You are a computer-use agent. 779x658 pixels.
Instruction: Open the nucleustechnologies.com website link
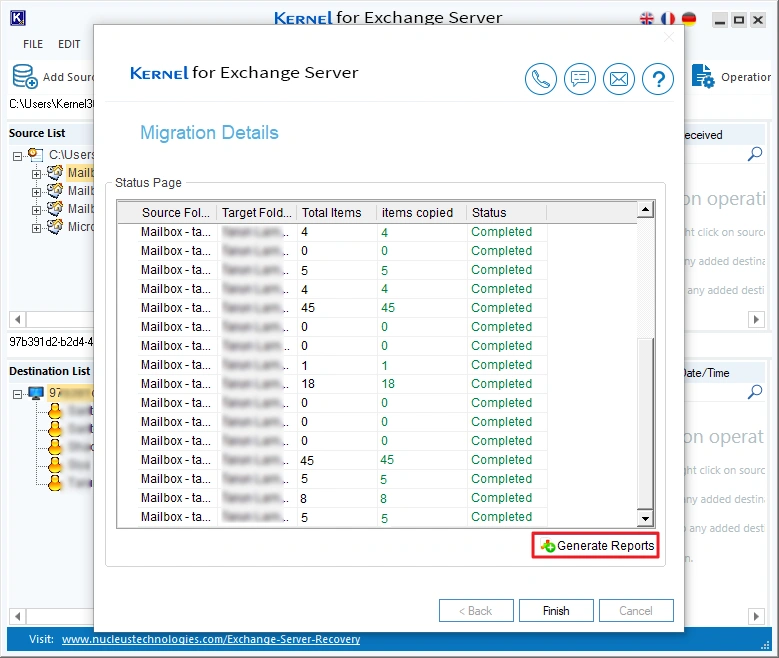pos(210,639)
